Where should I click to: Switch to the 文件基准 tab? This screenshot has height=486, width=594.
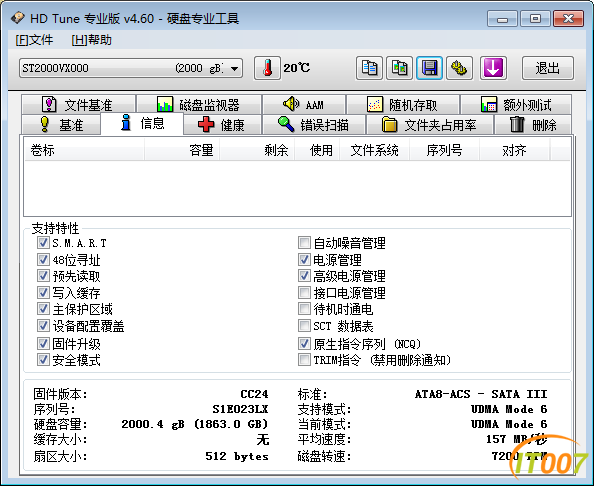(x=78, y=104)
